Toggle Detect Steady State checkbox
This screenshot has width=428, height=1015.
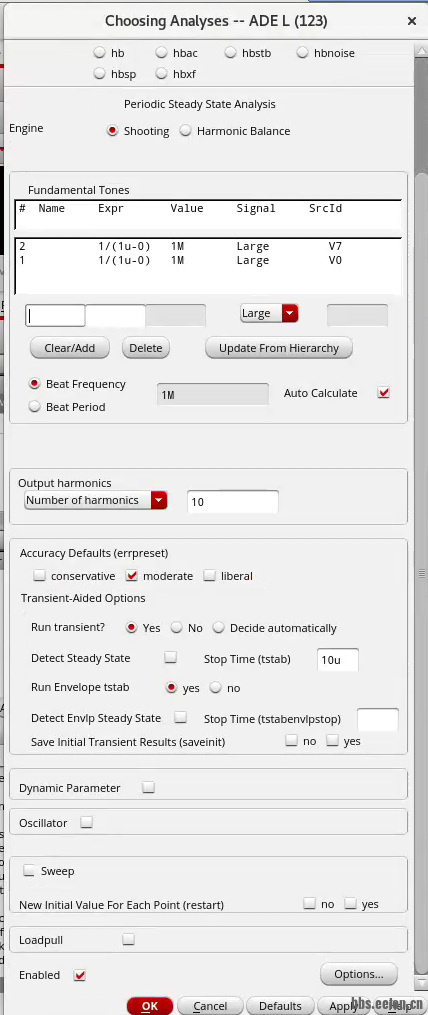[x=170, y=658]
